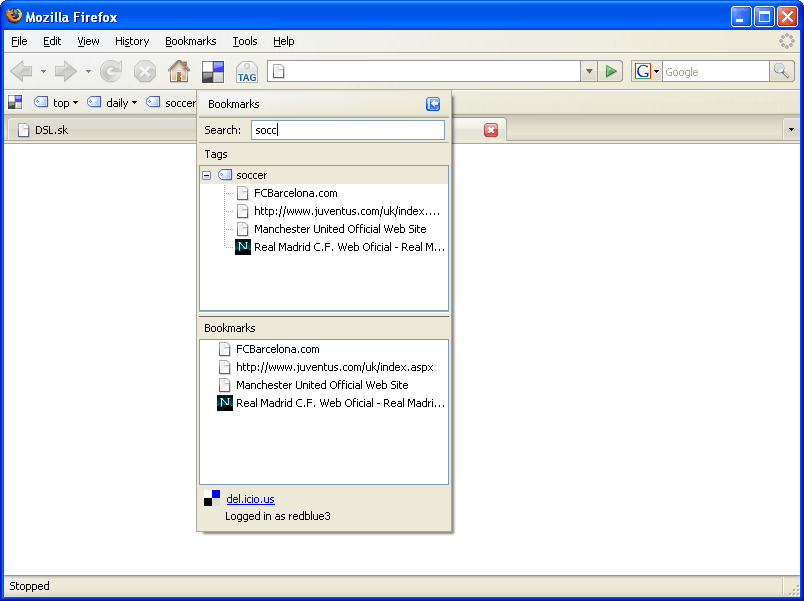Expand the top tag toolbar folder
The height and width of the screenshot is (601, 804).
(x=56, y=103)
